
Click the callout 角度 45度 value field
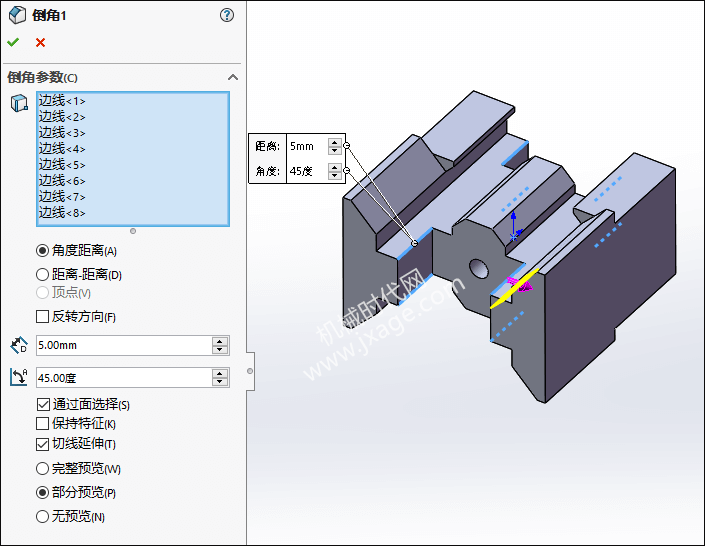tap(307, 171)
